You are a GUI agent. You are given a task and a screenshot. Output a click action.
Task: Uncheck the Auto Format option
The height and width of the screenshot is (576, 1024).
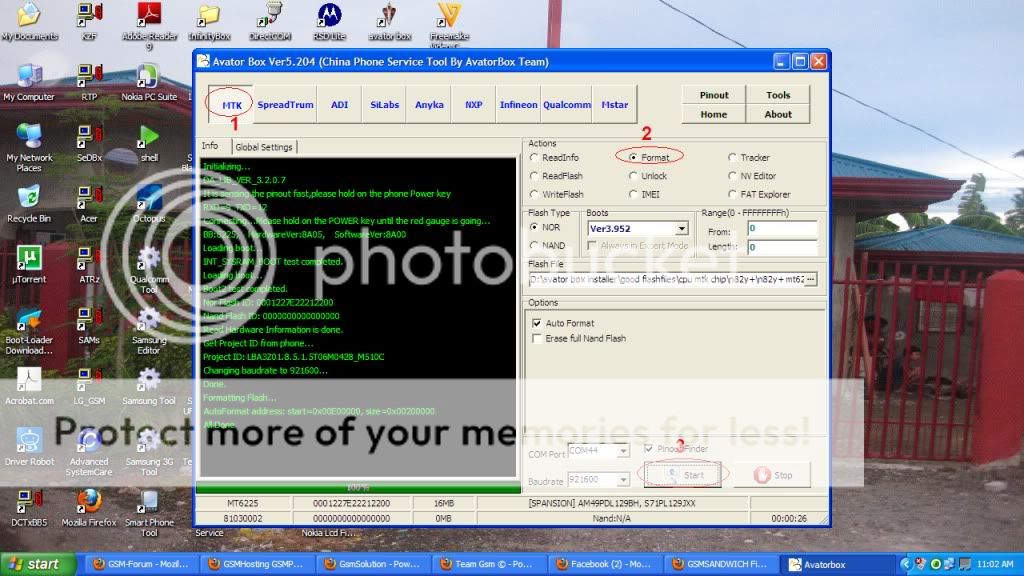[537, 323]
